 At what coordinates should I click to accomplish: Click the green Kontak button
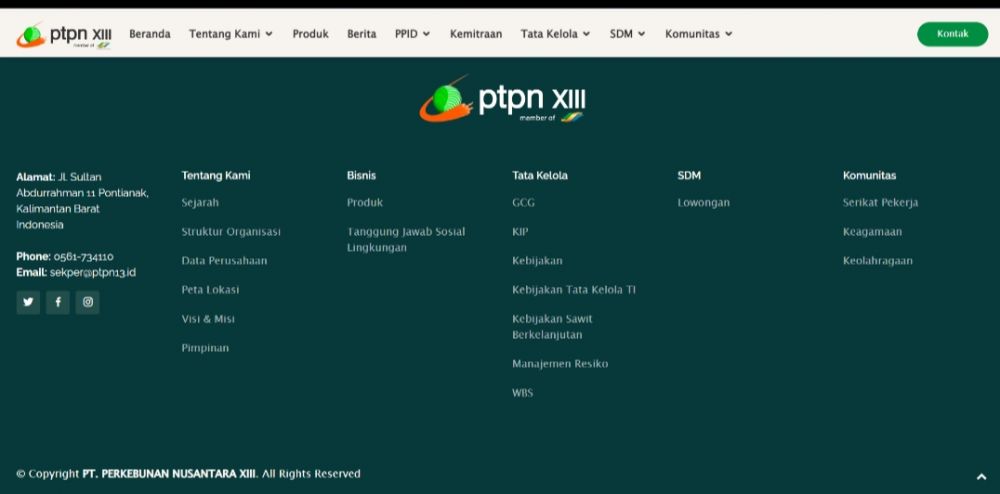click(x=952, y=34)
